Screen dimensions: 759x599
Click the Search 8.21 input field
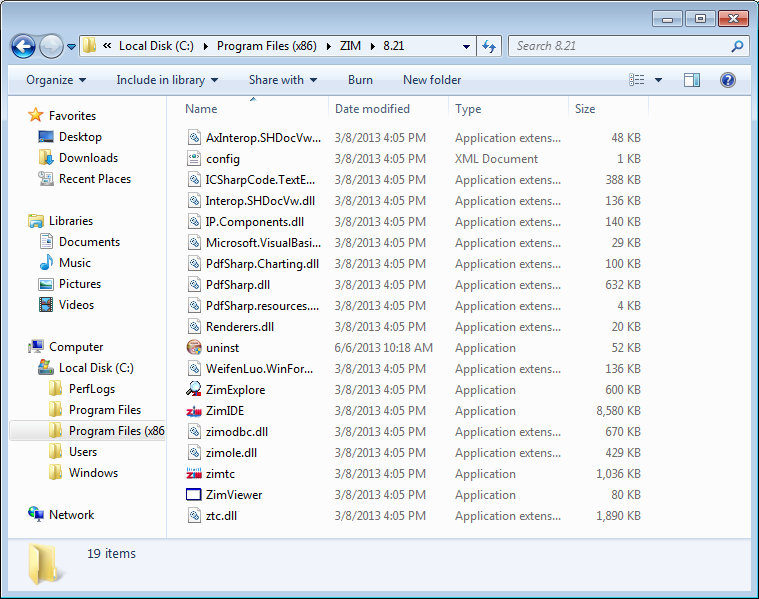tap(620, 46)
